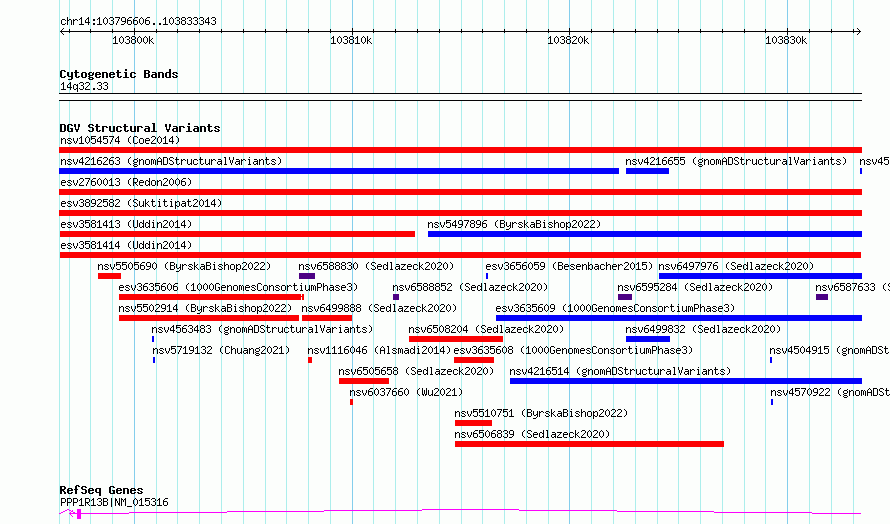
Task: Open nsv6595284 (Sedlazeck2020) label
Action: tap(695, 287)
